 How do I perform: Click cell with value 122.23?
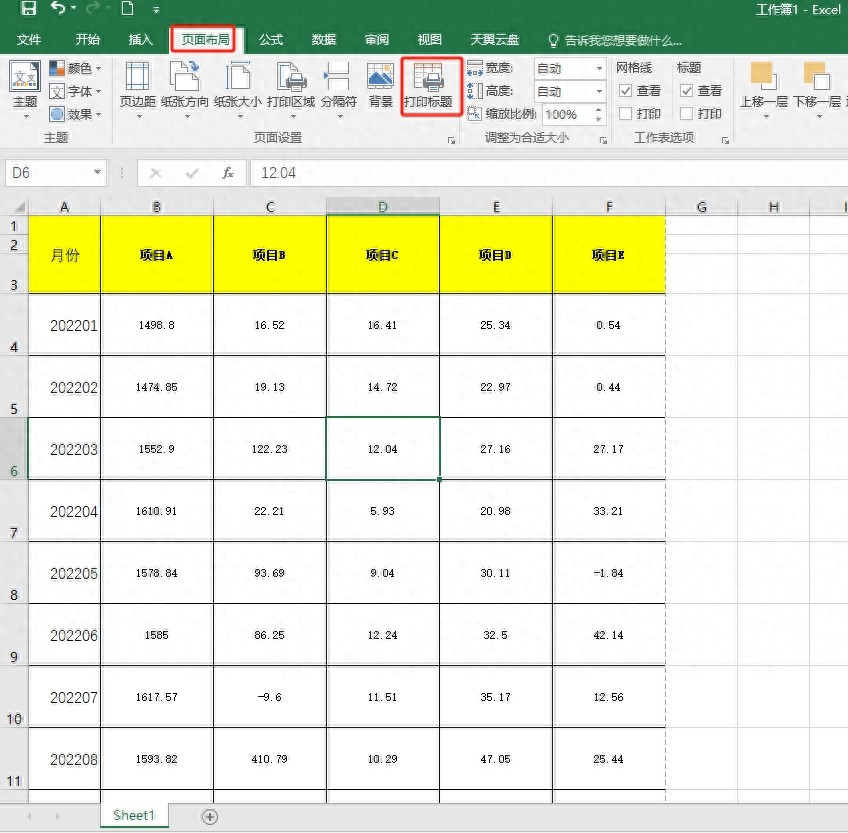[x=270, y=449]
